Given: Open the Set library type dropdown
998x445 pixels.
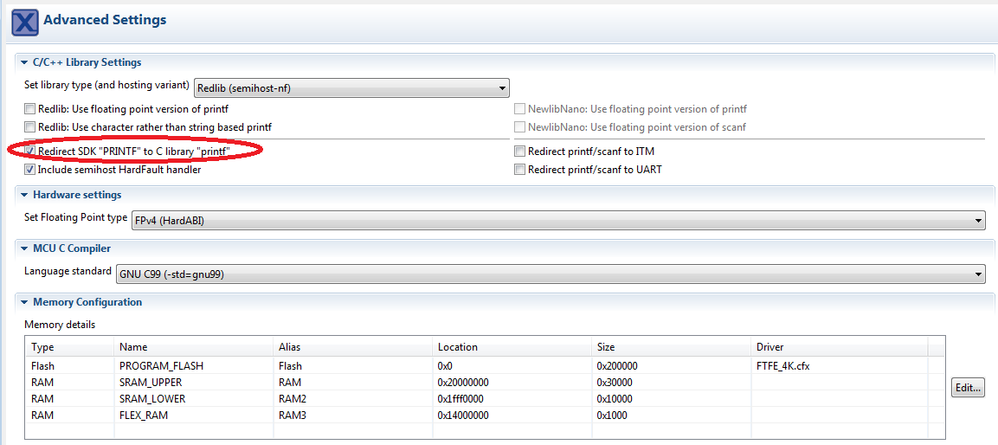Looking at the screenshot, I should pyautogui.click(x=352, y=87).
